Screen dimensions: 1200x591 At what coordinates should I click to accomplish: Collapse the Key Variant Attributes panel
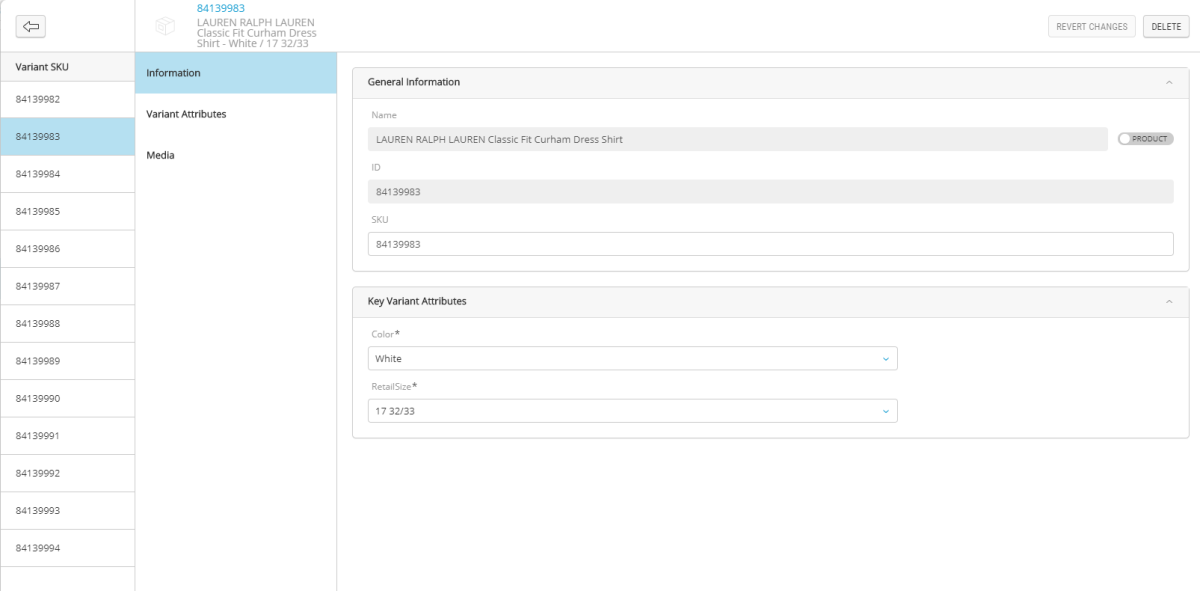[x=1169, y=301]
